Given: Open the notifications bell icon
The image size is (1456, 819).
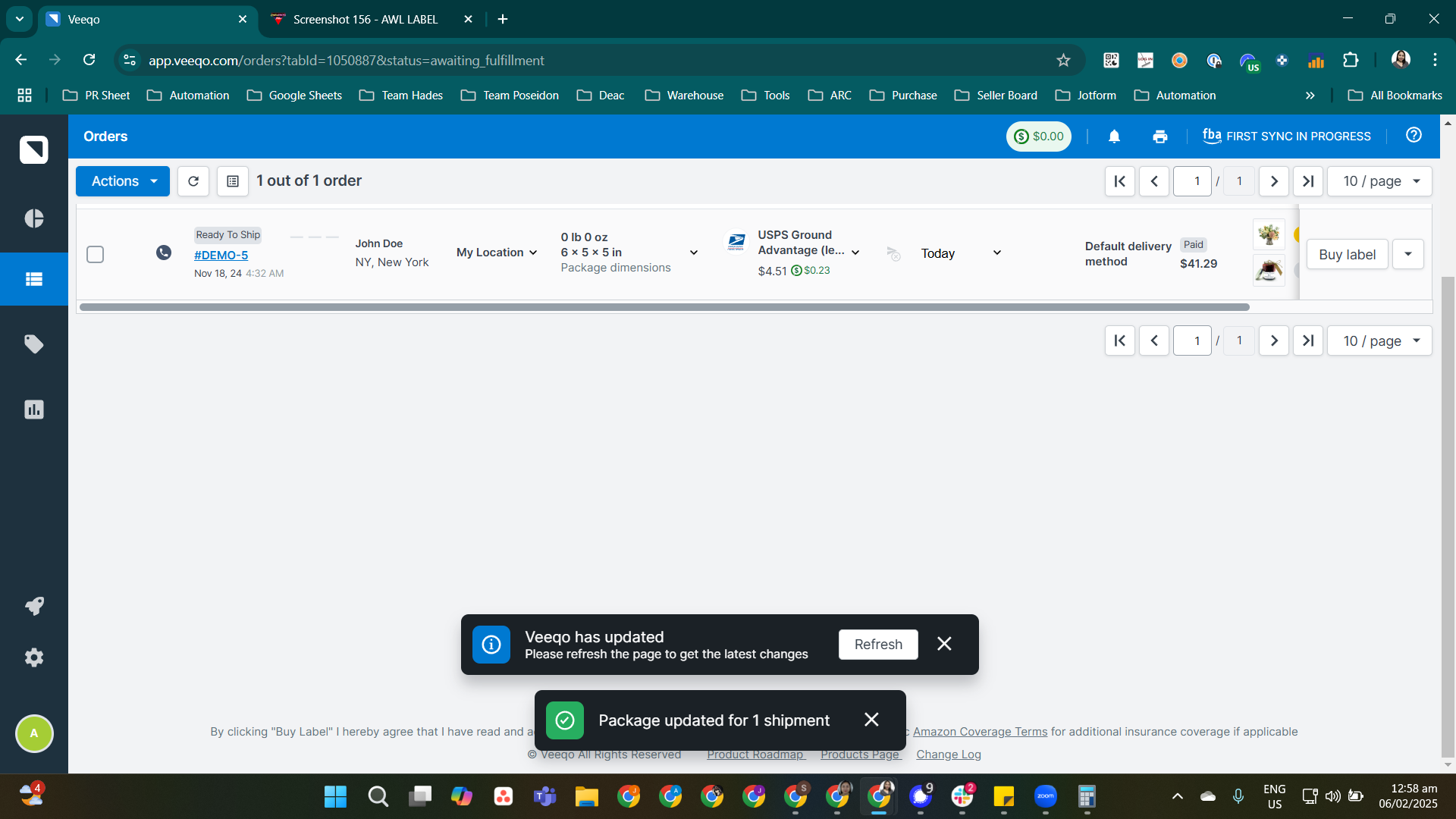Looking at the screenshot, I should pyautogui.click(x=1114, y=136).
